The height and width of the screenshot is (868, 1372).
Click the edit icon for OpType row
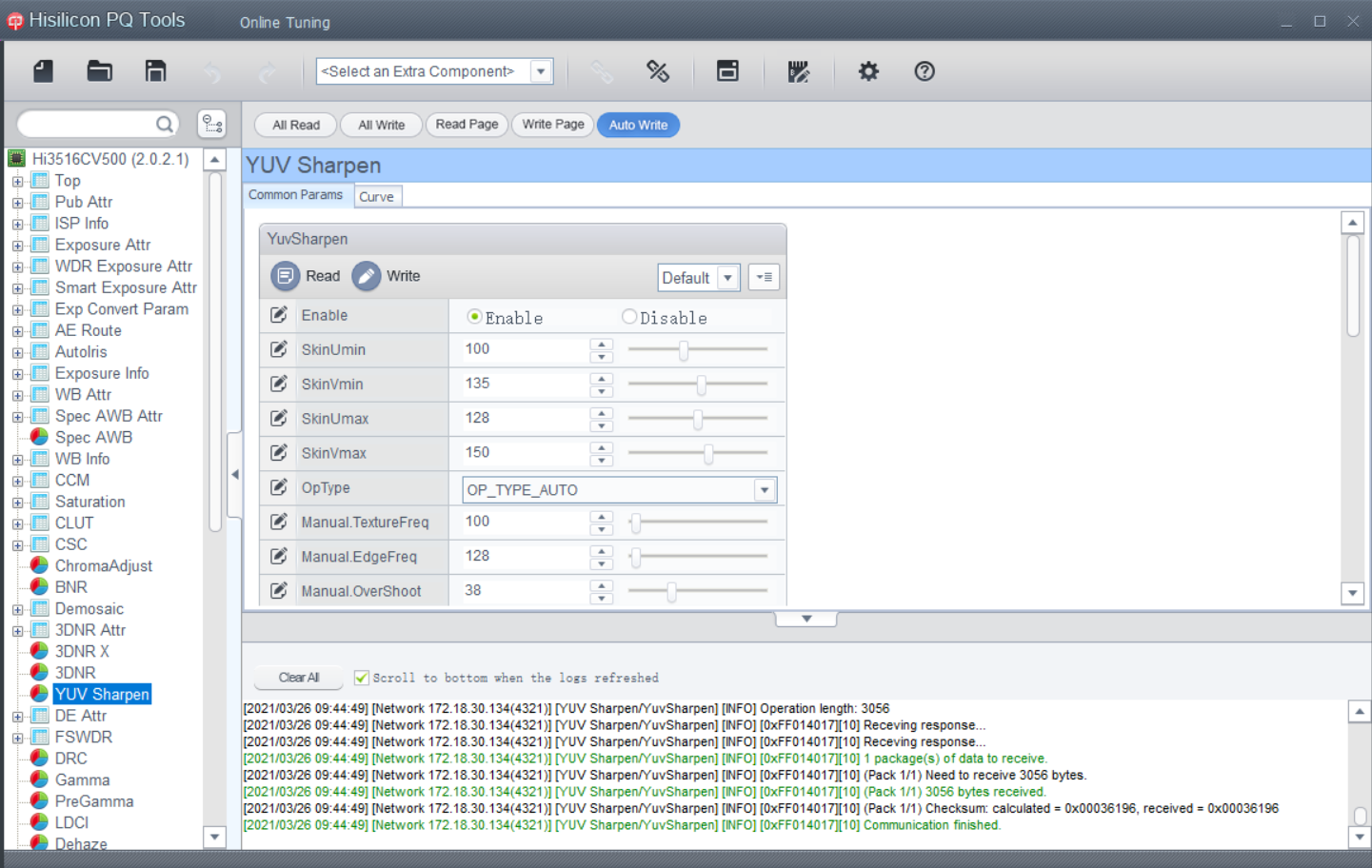pos(279,487)
